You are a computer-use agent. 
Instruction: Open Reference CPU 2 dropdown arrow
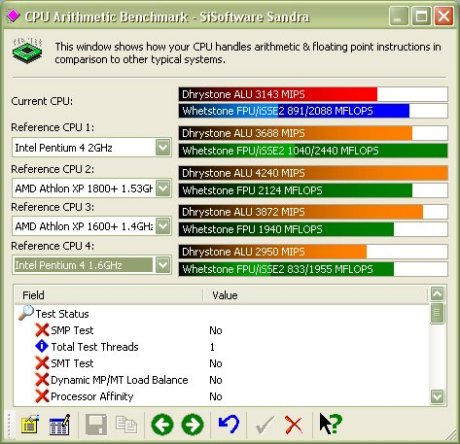coord(163,188)
